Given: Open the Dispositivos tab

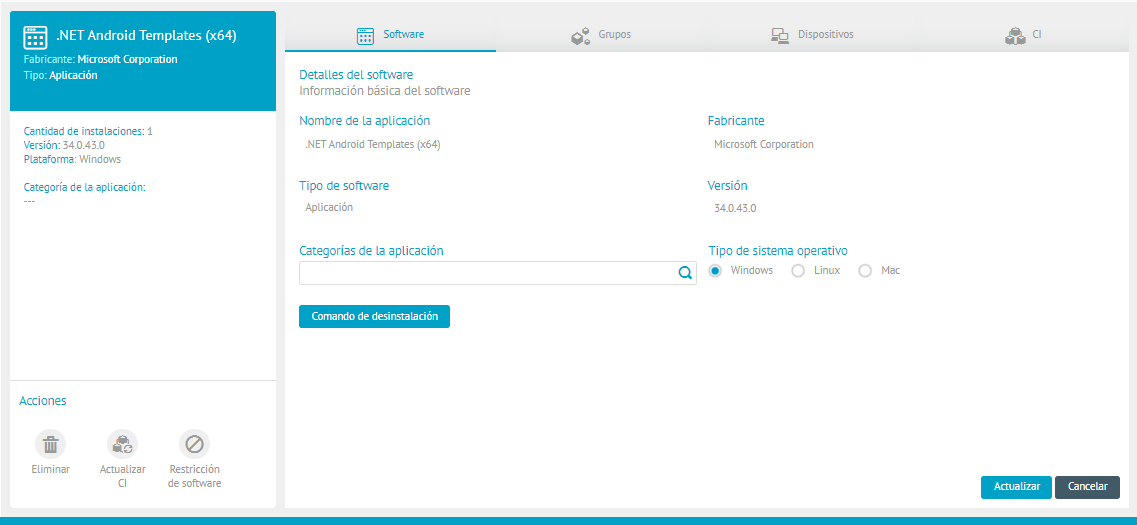Looking at the screenshot, I should point(825,35).
